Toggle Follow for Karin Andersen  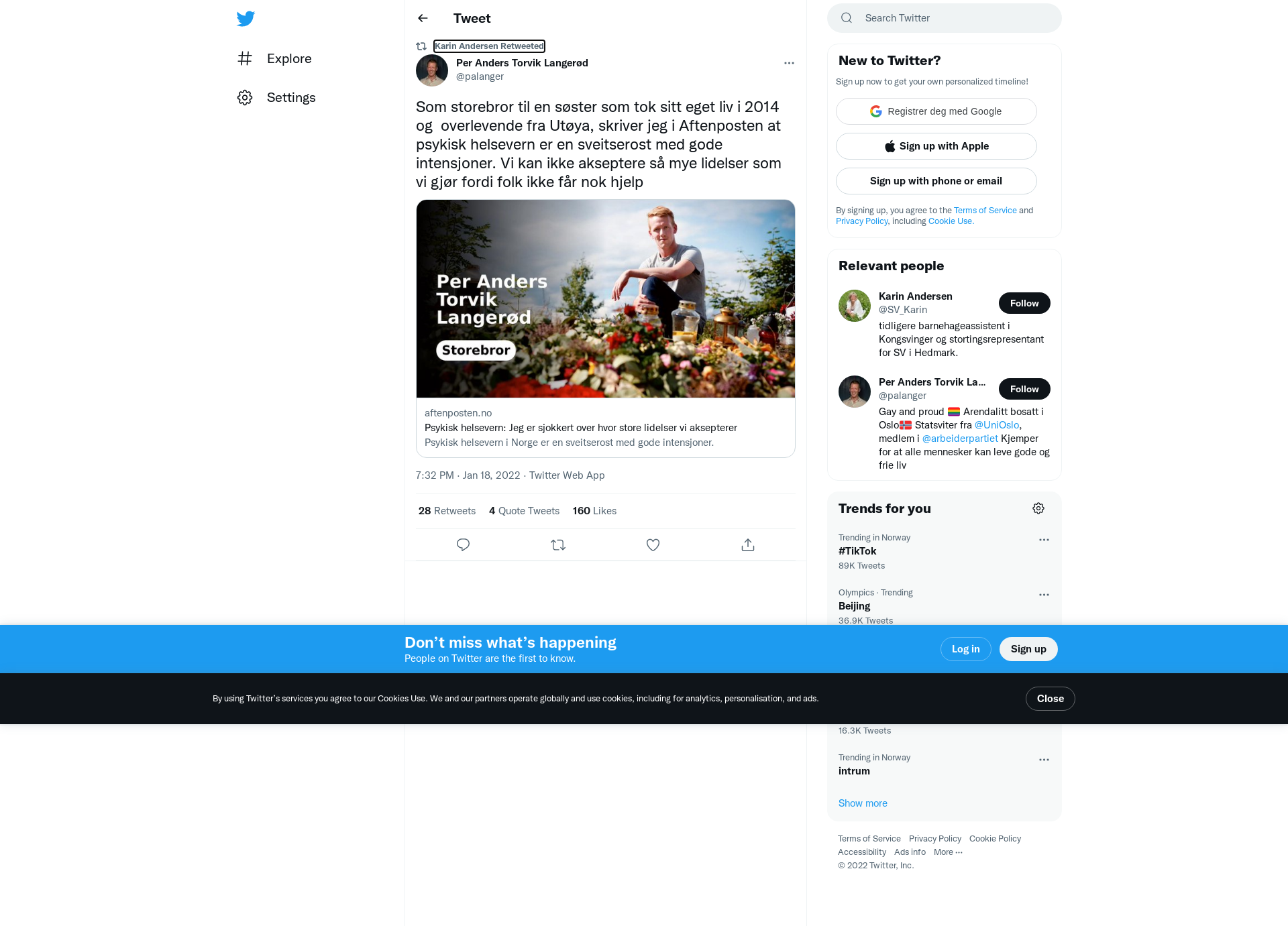(1024, 303)
